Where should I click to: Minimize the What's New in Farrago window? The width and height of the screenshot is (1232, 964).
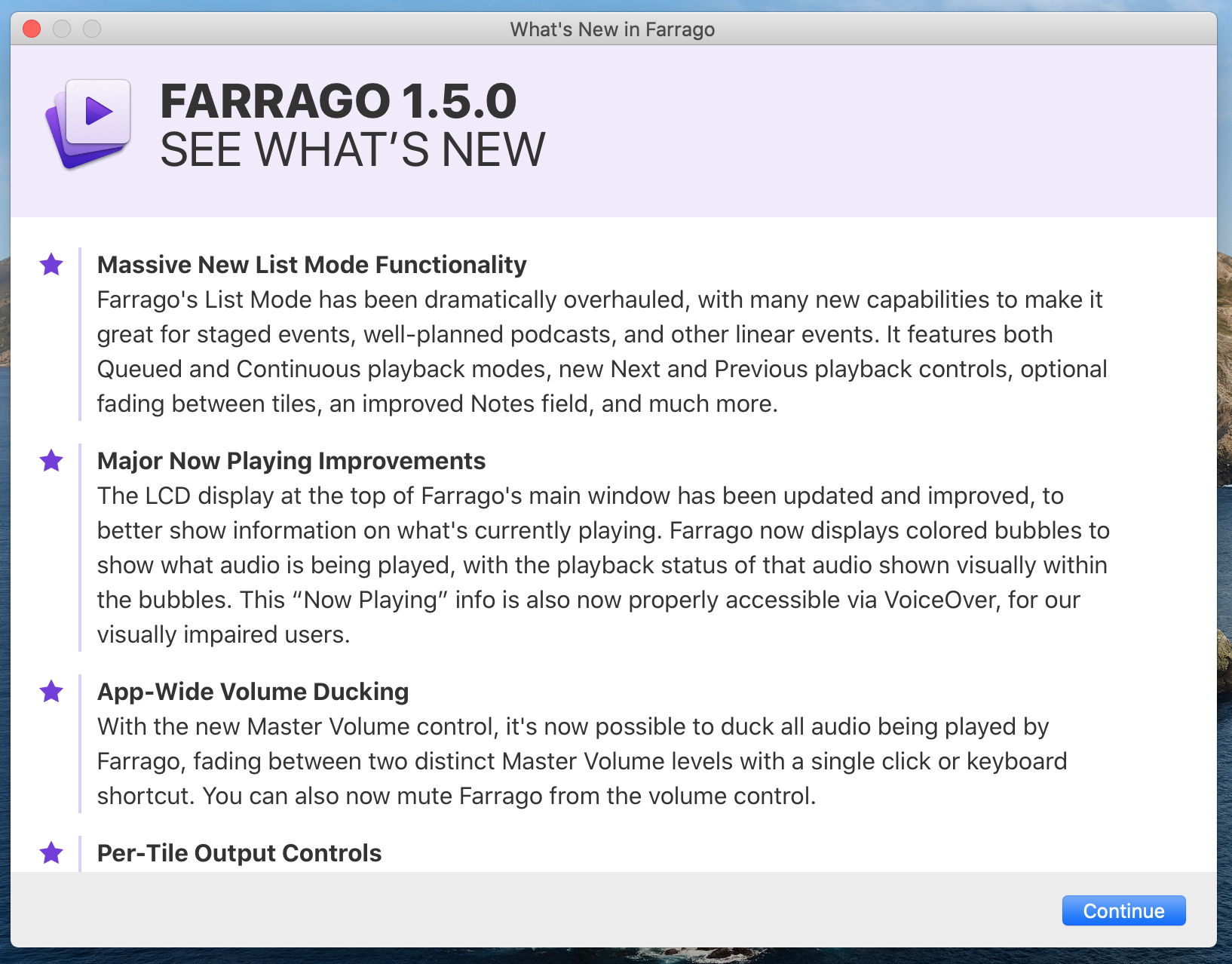(62, 29)
